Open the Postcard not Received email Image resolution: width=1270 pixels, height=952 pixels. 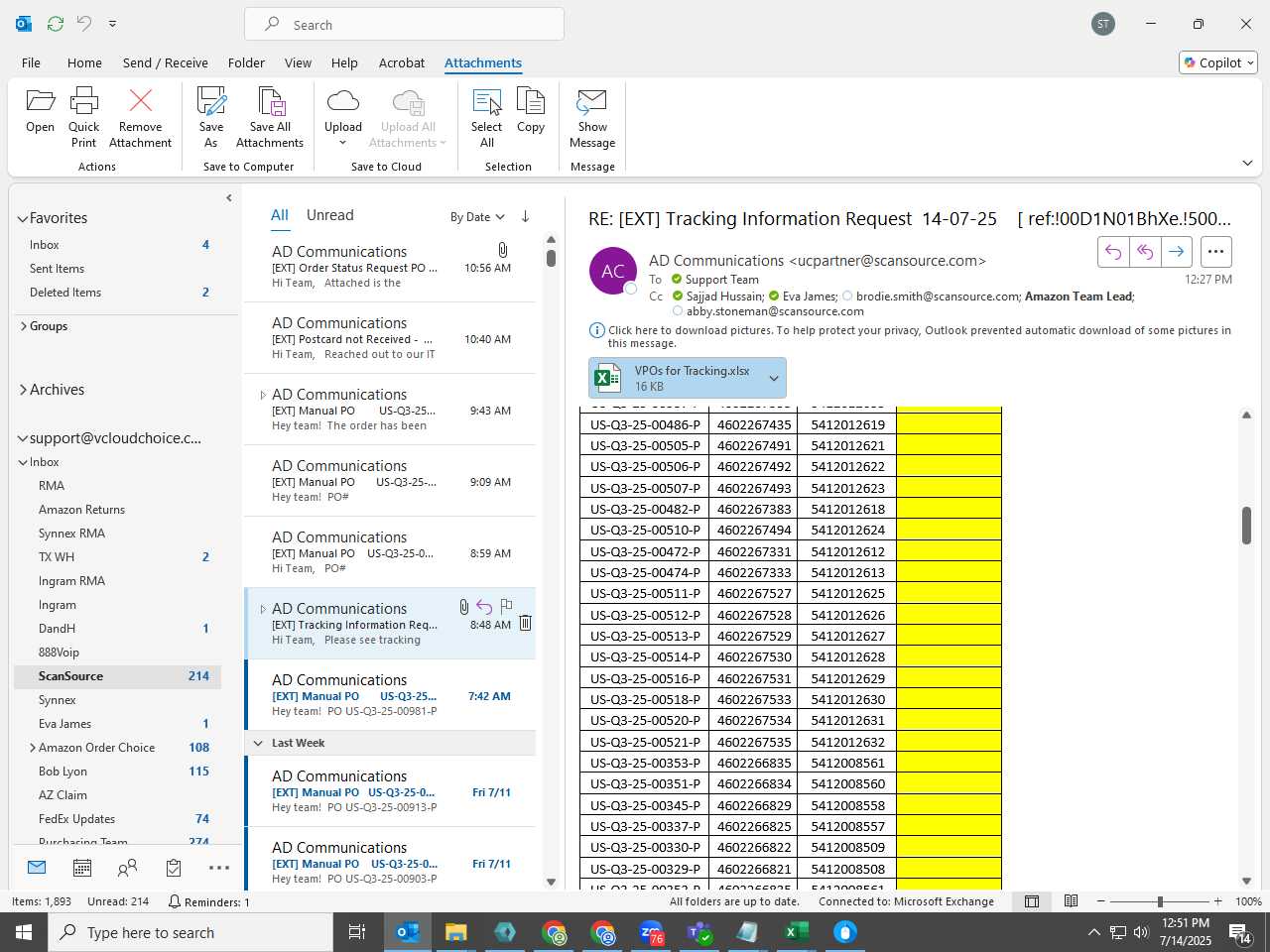point(390,338)
